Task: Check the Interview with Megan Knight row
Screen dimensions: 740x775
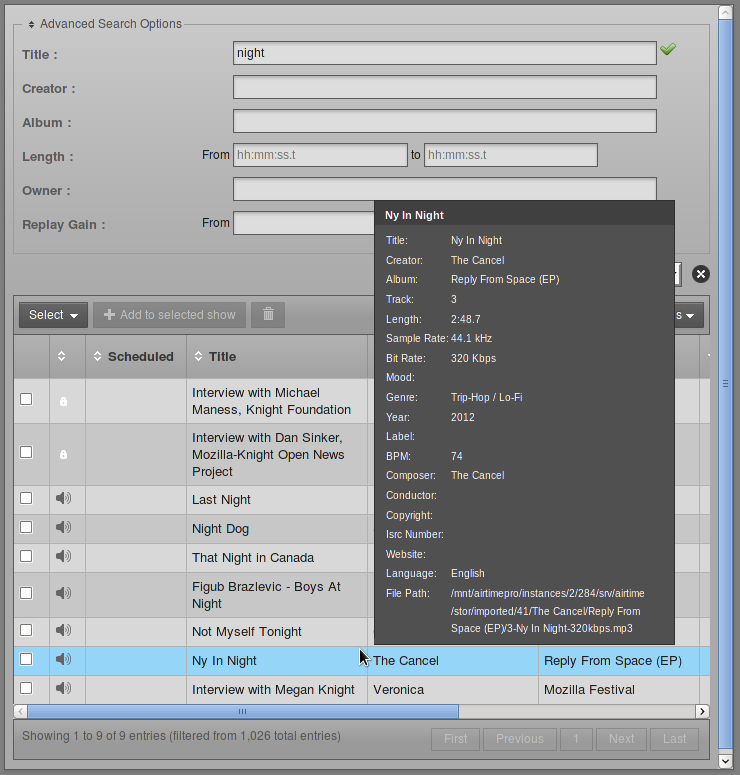Action: (26, 689)
